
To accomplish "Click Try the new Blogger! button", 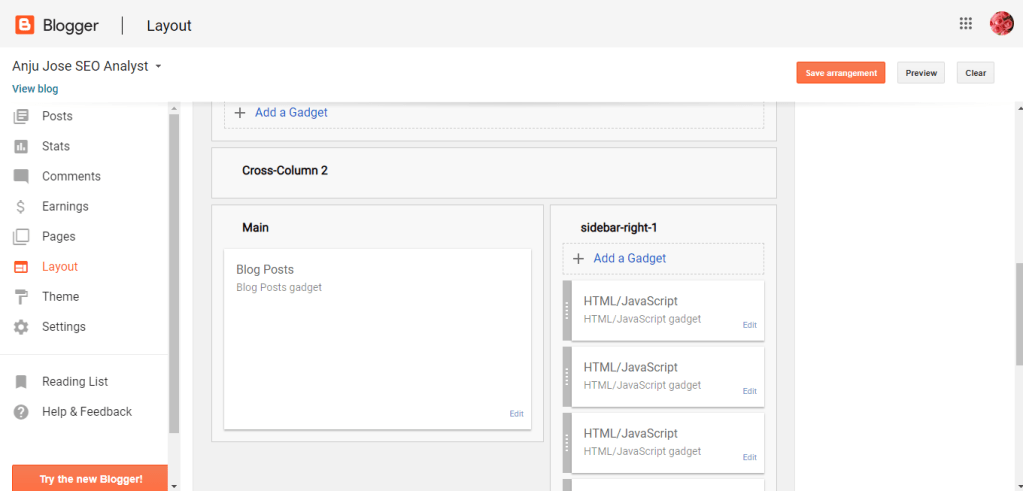I will coord(90,478).
